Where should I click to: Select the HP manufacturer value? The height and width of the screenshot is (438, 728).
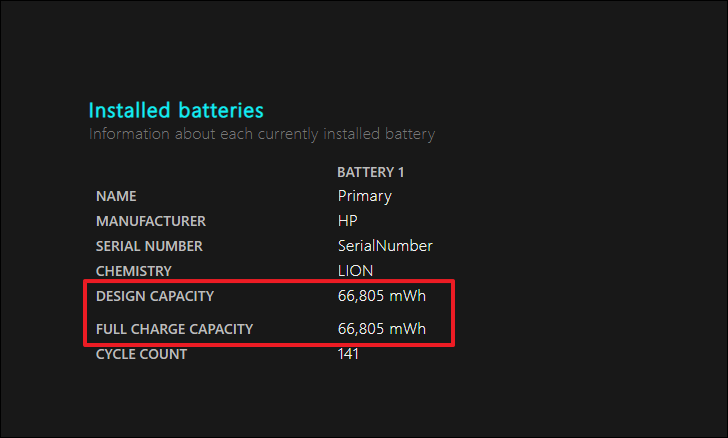tap(347, 221)
